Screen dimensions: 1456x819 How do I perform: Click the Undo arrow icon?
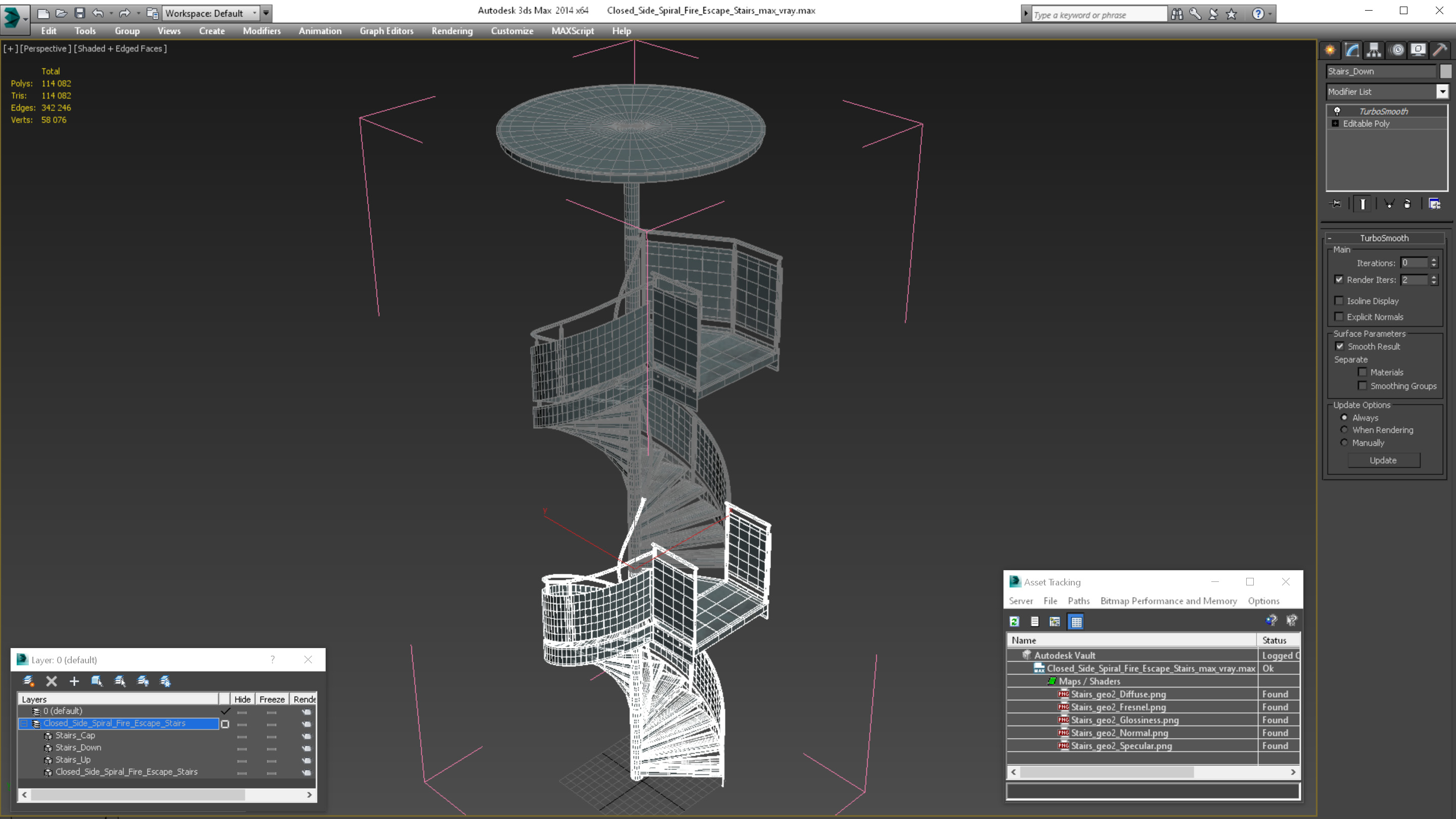click(98, 13)
